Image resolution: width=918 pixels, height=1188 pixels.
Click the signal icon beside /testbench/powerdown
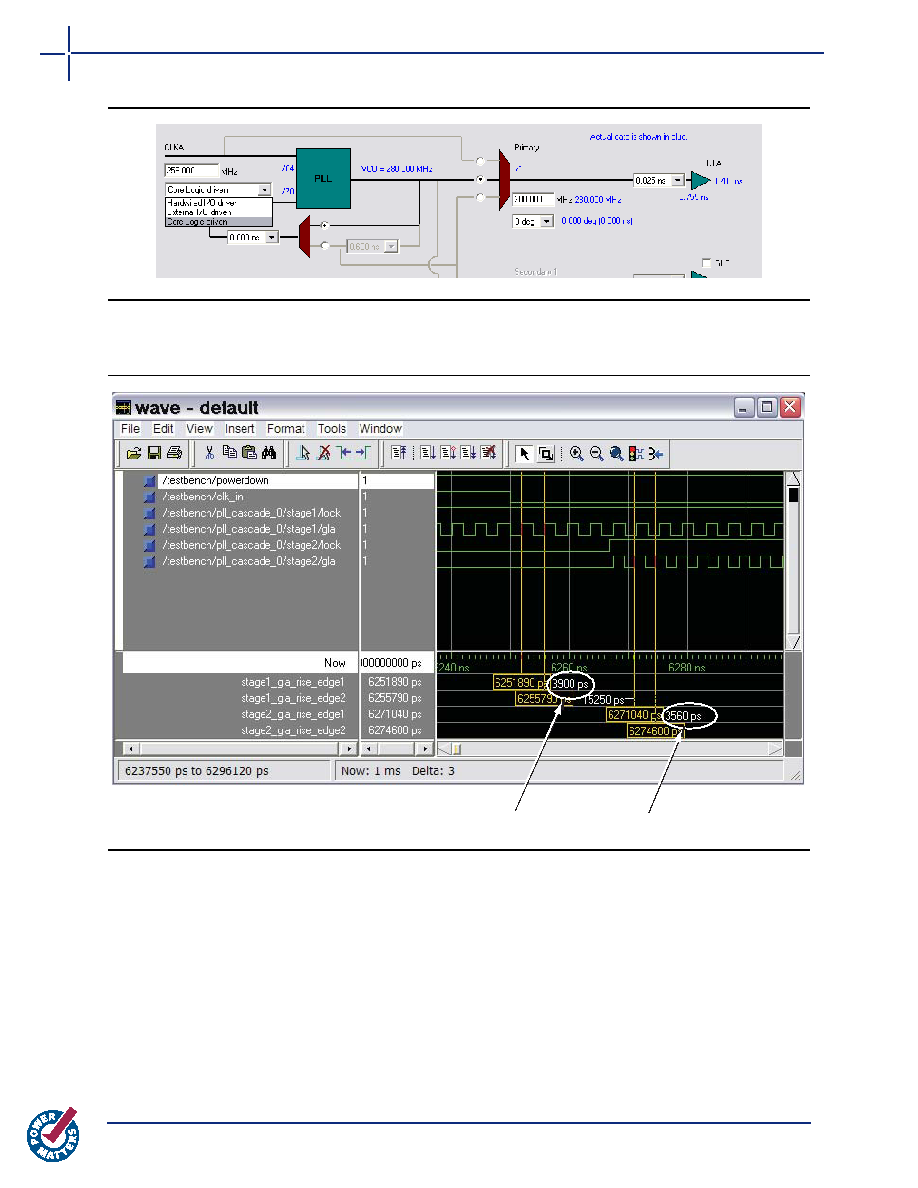click(149, 481)
